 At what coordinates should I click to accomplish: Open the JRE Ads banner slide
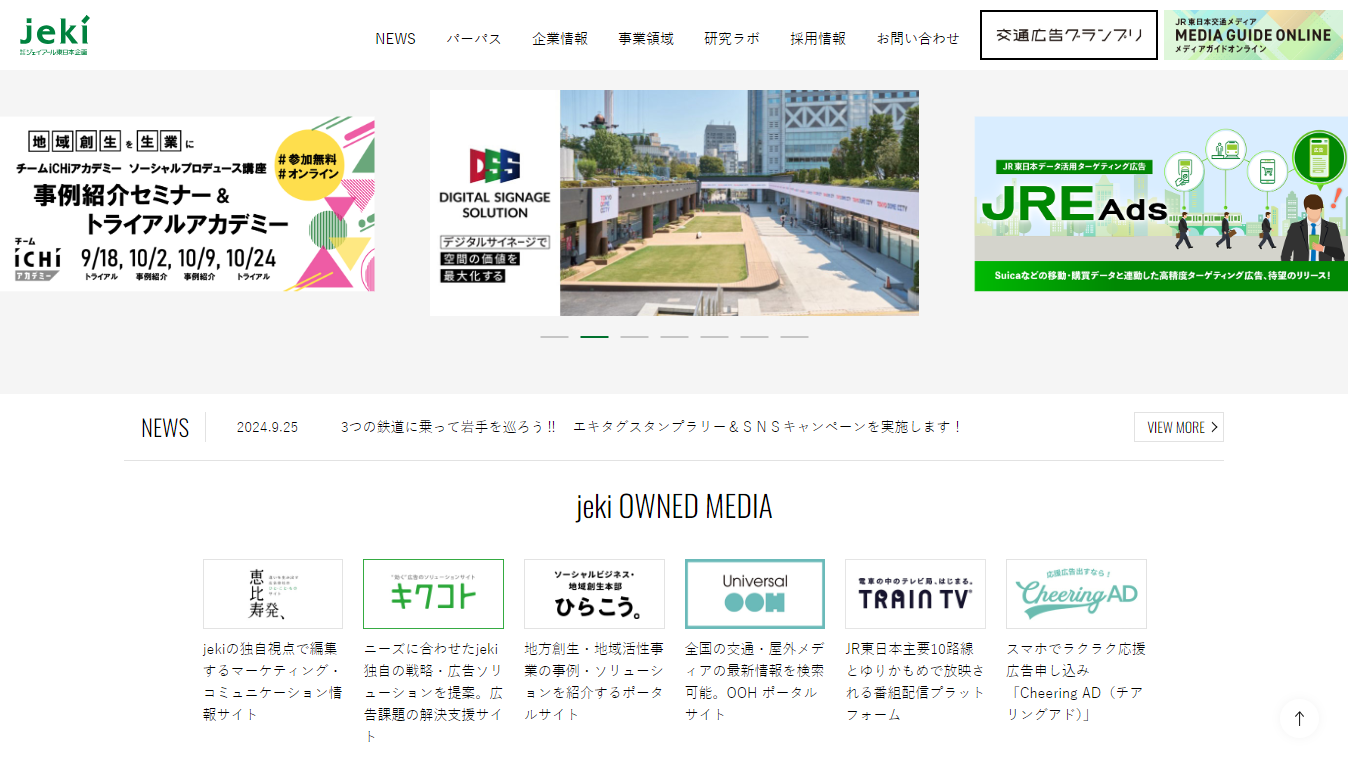(x=1161, y=204)
